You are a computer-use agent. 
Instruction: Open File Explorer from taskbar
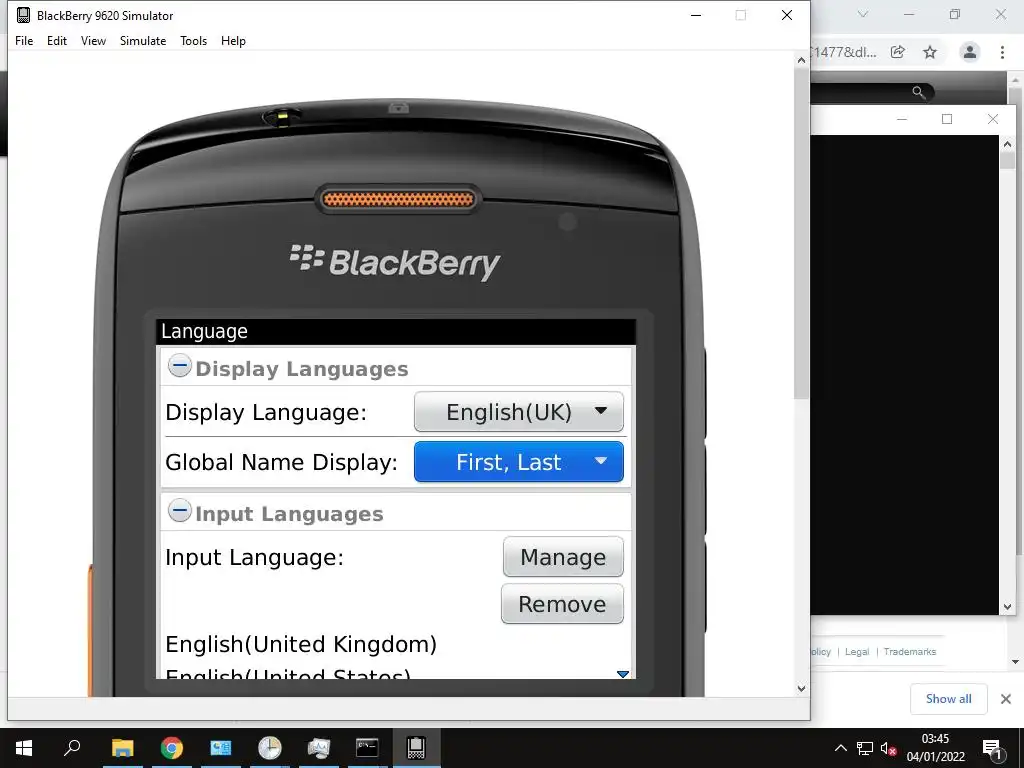click(x=122, y=748)
